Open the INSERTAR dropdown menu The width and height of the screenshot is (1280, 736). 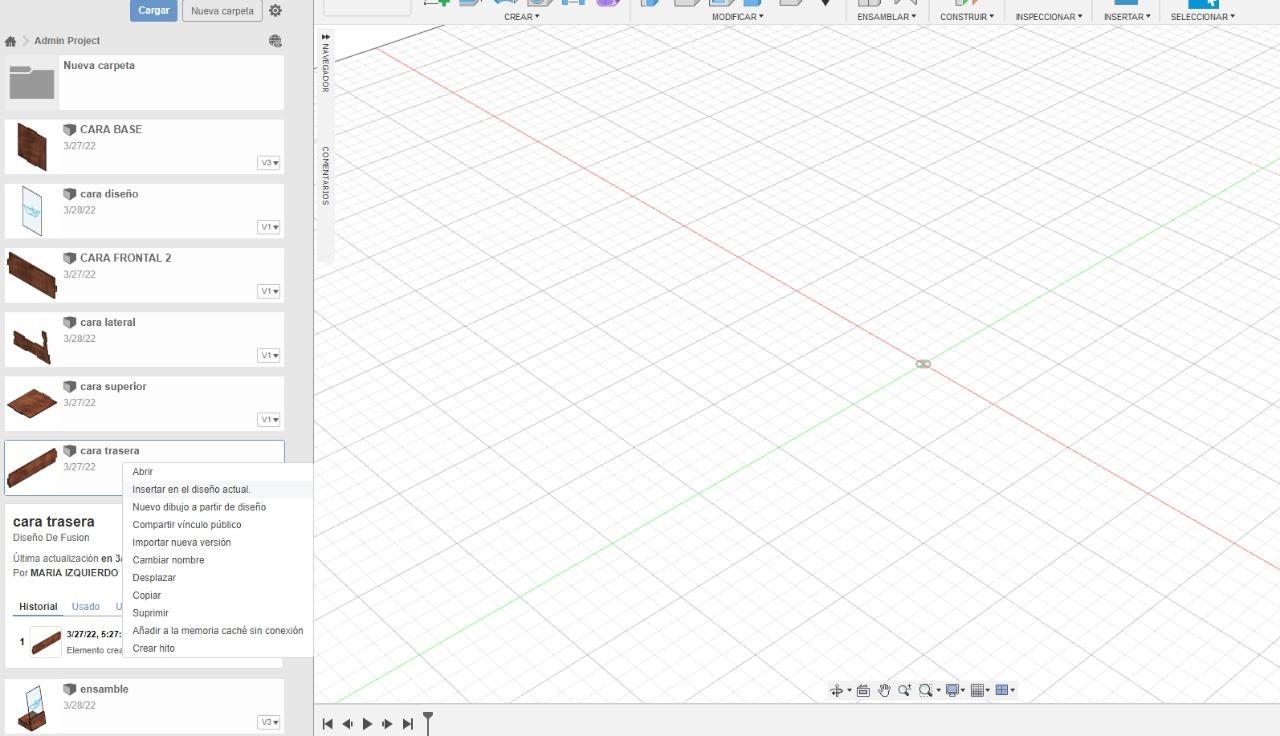1127,17
